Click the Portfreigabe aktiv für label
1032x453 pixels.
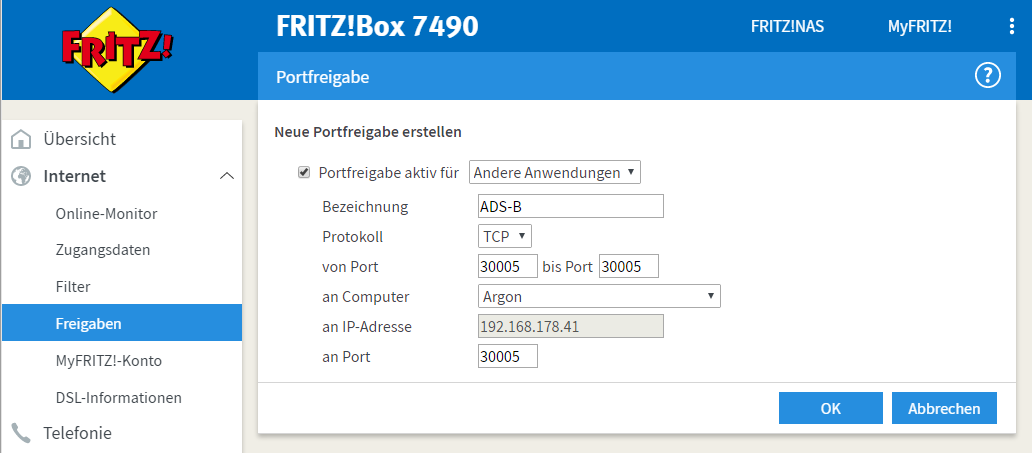coord(388,173)
